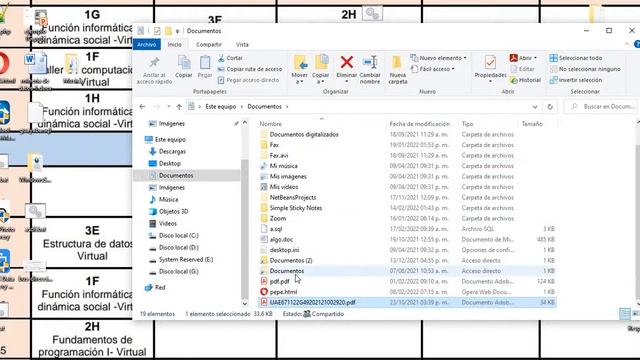This screenshot has height=360, width=640.
Task: Click Invertir selección
Action: (576, 80)
